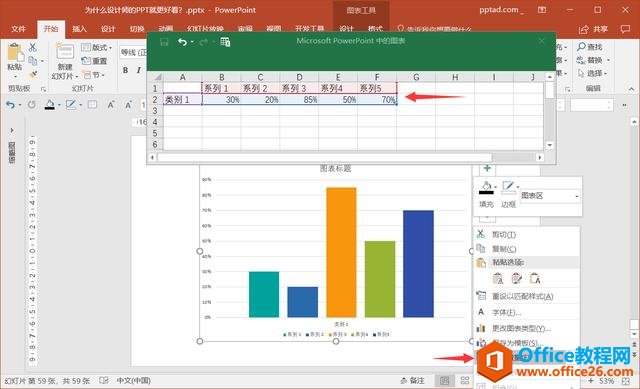Open chart tools Format (格式) tab
The width and height of the screenshot is (640, 389).
click(x=375, y=29)
